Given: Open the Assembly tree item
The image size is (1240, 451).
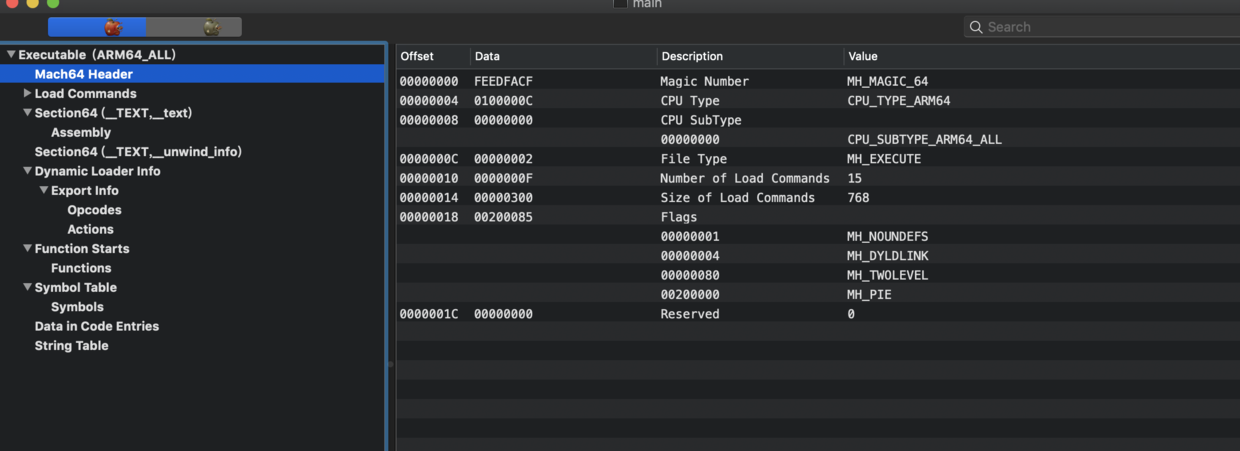Looking at the screenshot, I should tap(81, 132).
